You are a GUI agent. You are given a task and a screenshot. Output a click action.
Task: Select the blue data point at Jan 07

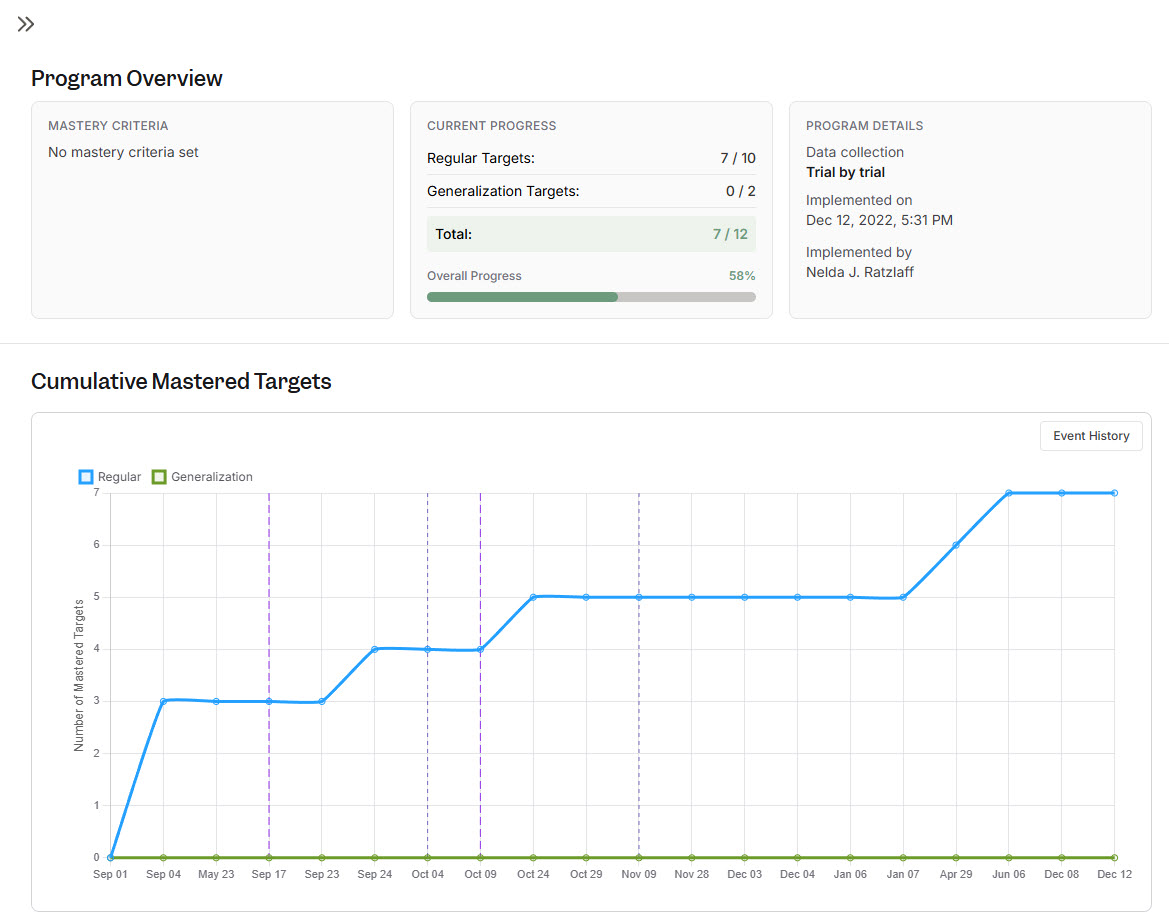tap(903, 597)
